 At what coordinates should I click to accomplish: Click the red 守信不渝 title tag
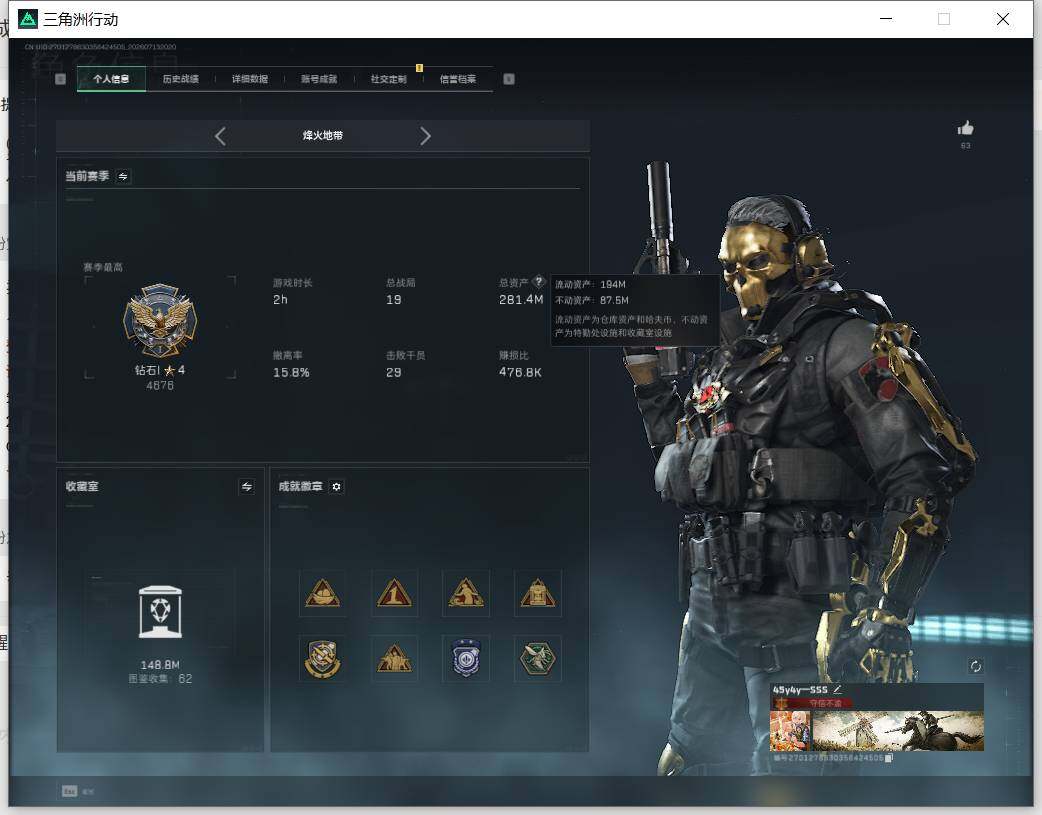pyautogui.click(x=826, y=703)
